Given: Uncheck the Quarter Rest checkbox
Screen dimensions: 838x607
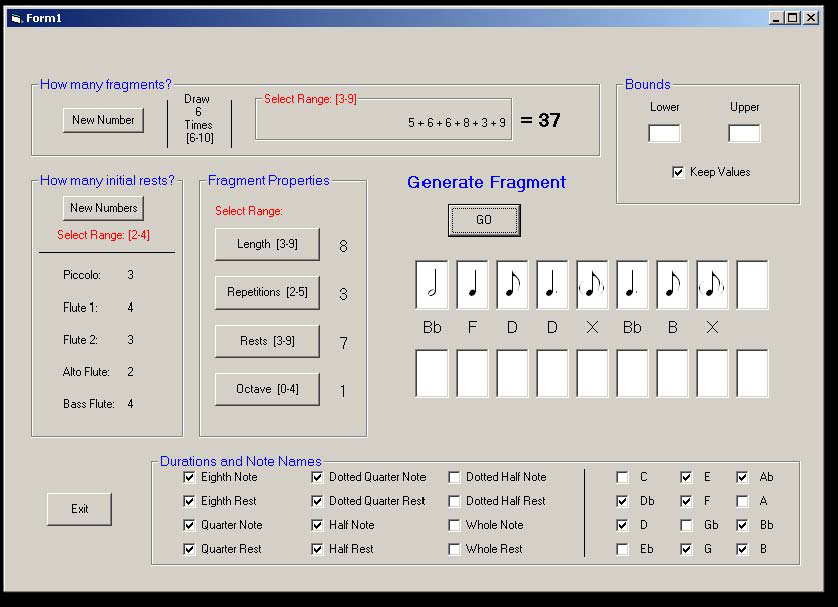Looking at the screenshot, I should click(x=189, y=549).
